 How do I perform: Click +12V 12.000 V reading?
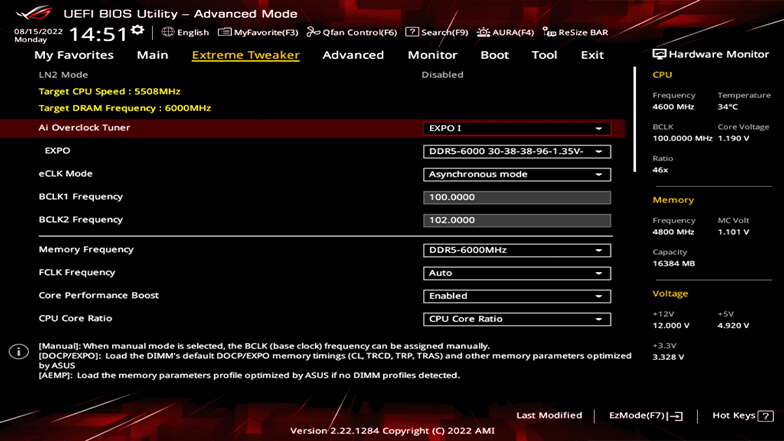tap(671, 326)
